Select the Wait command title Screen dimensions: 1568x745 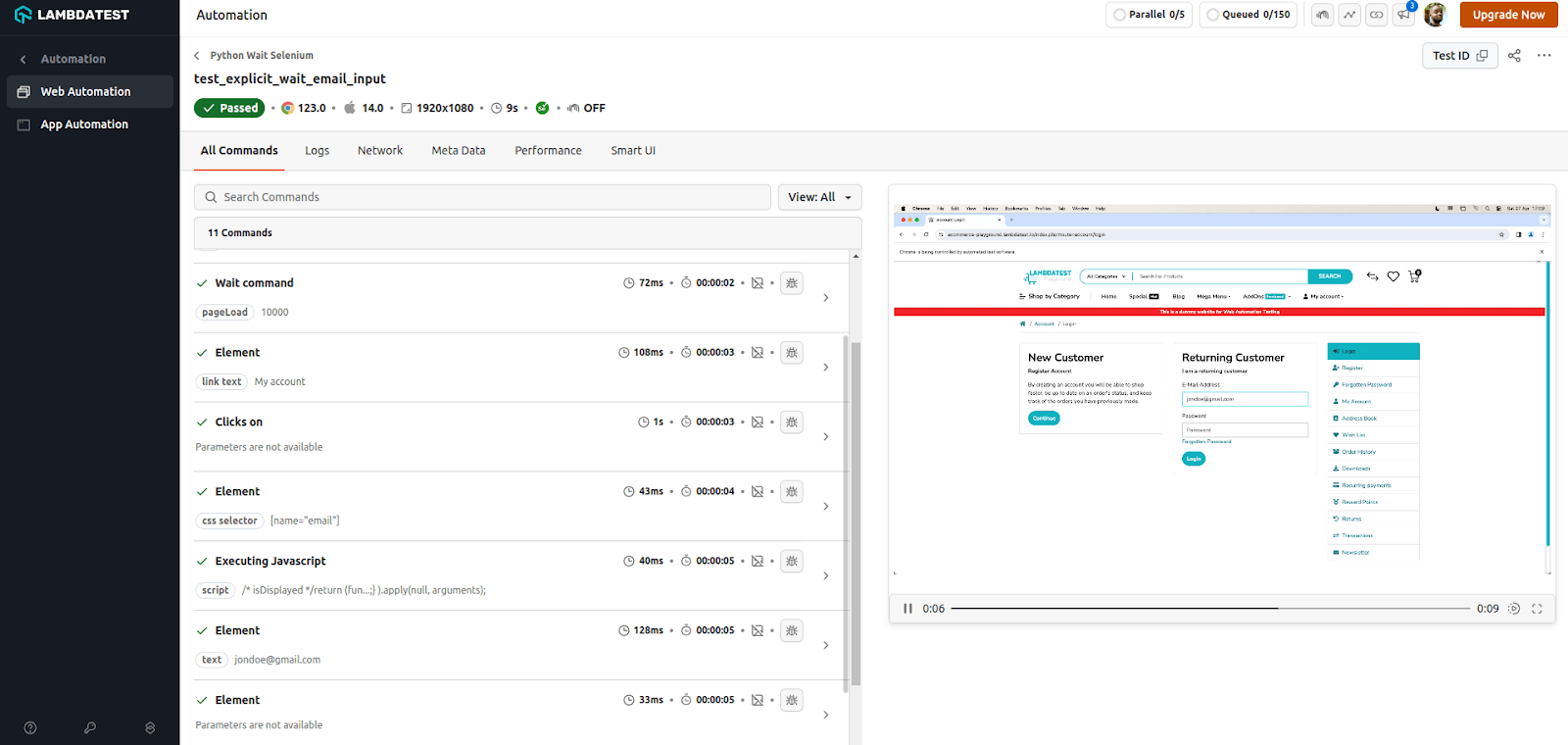click(254, 283)
